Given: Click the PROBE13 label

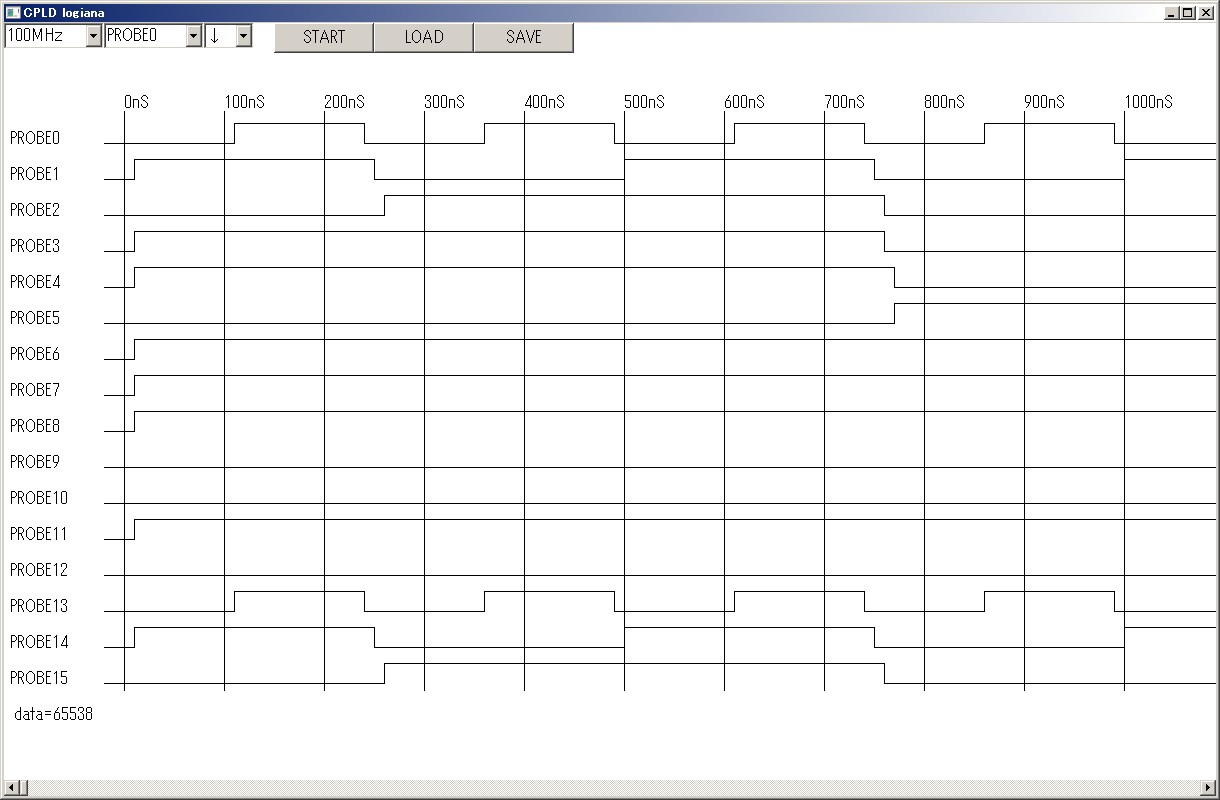Looking at the screenshot, I should pyautogui.click(x=39, y=606).
